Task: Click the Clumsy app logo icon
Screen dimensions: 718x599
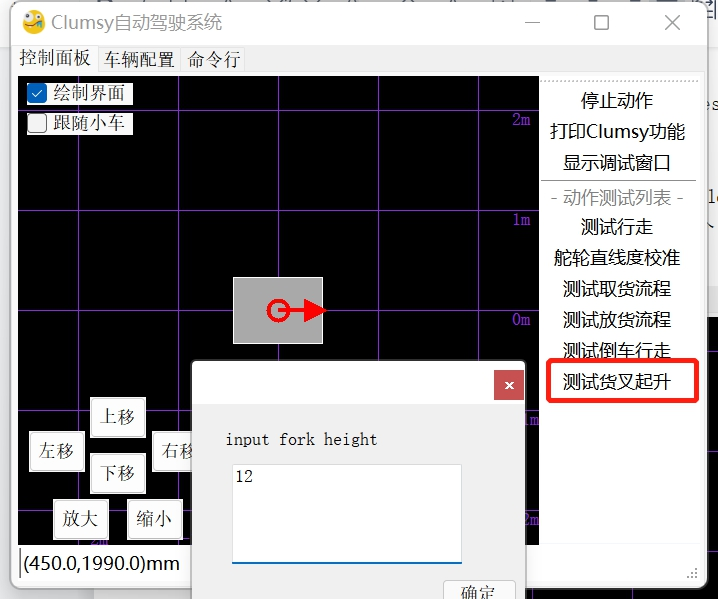Action: (34, 22)
